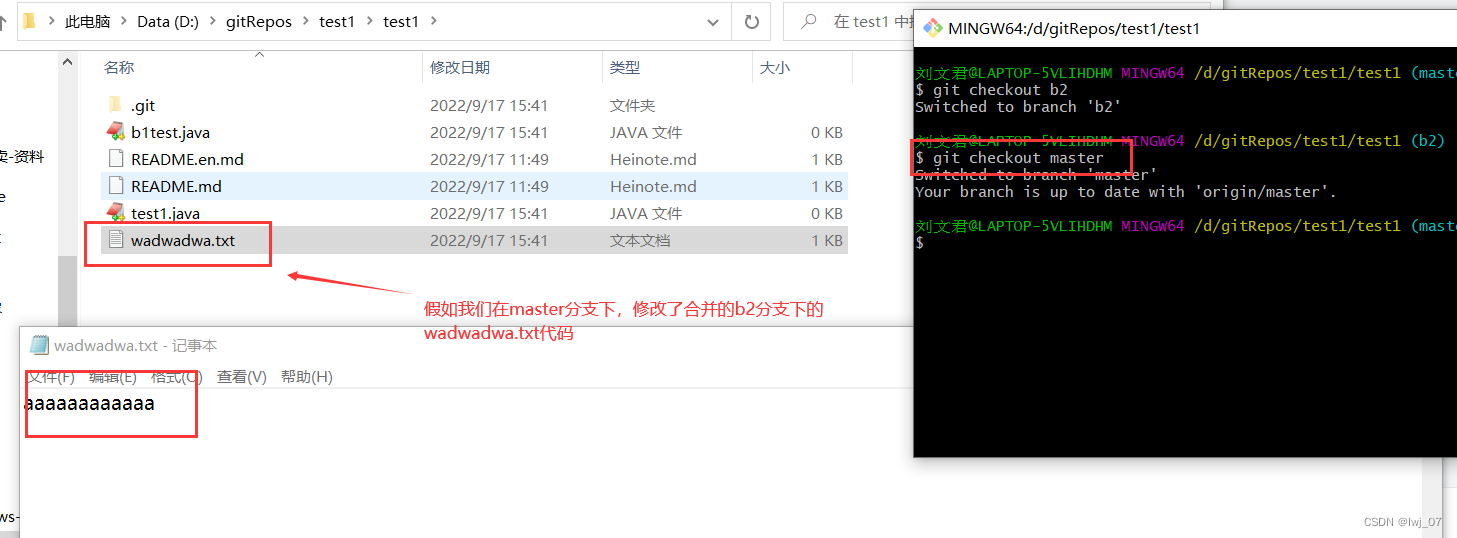1457x538 pixels.
Task: Click the 1 KB size of wadwadwa.txt
Action: tap(827, 240)
